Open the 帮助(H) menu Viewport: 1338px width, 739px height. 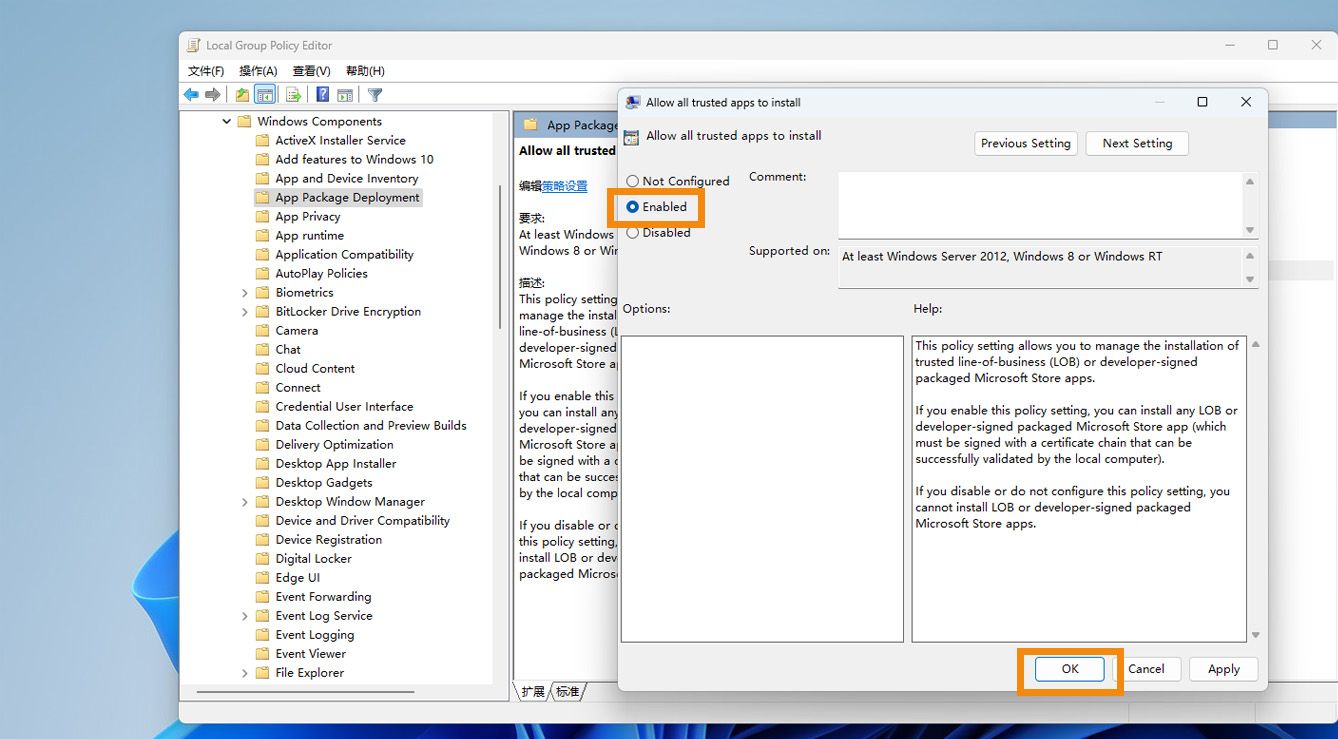click(365, 71)
